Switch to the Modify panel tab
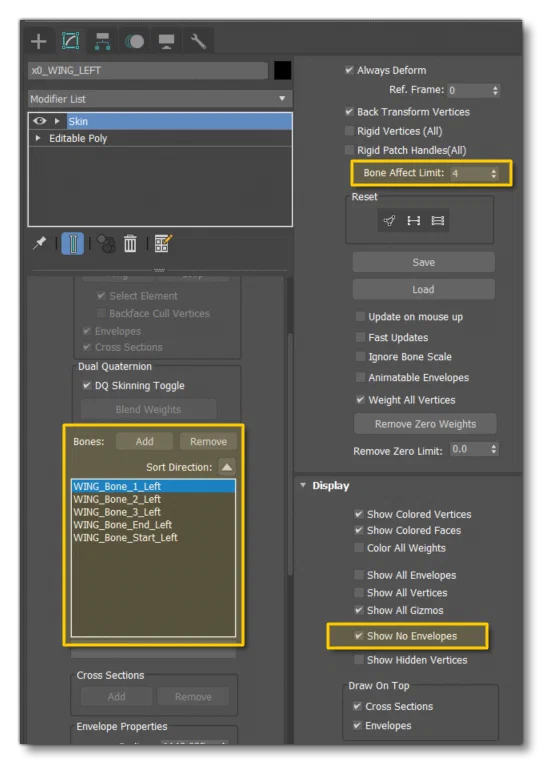 [71, 41]
